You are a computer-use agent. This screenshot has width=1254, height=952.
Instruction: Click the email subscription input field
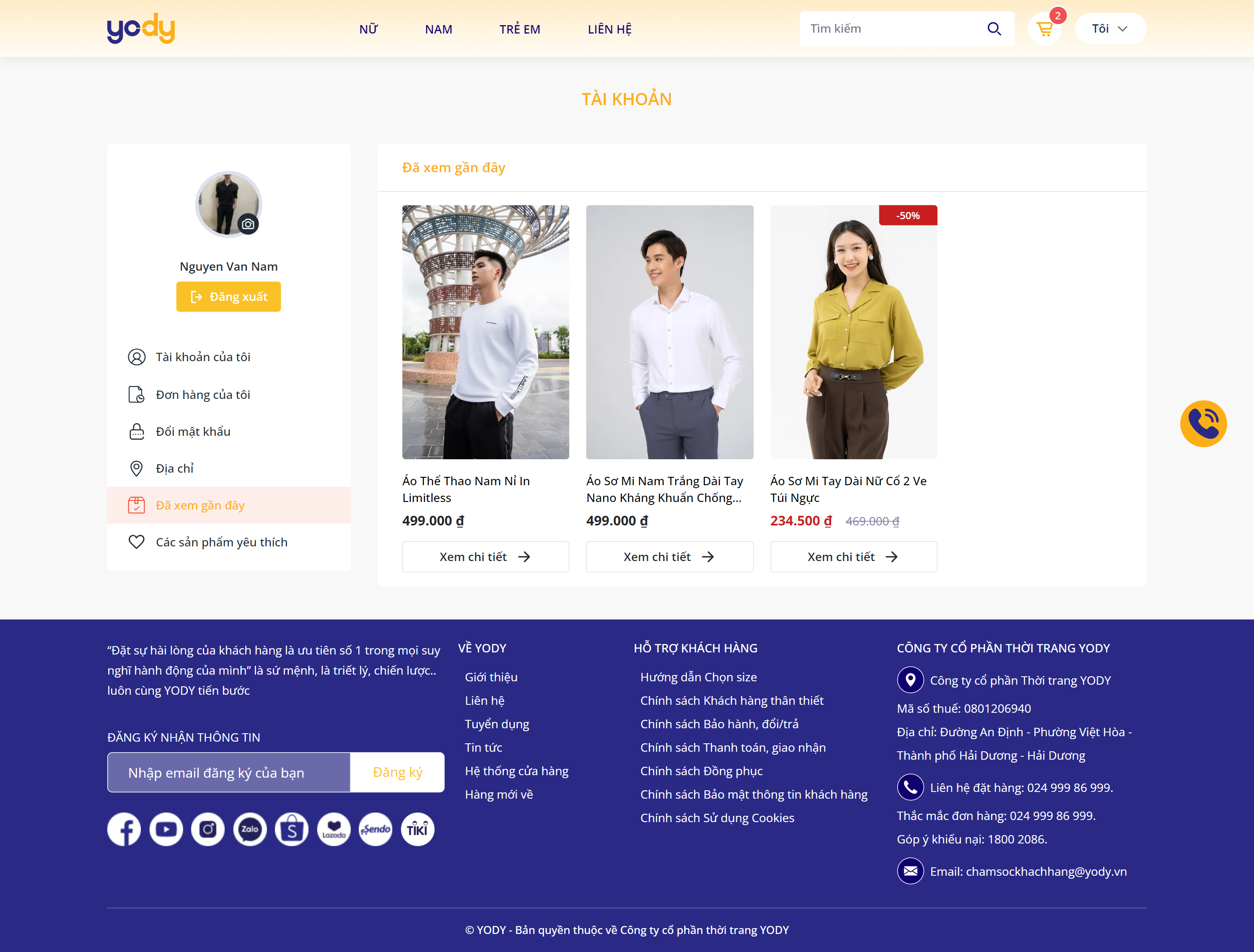(x=228, y=772)
